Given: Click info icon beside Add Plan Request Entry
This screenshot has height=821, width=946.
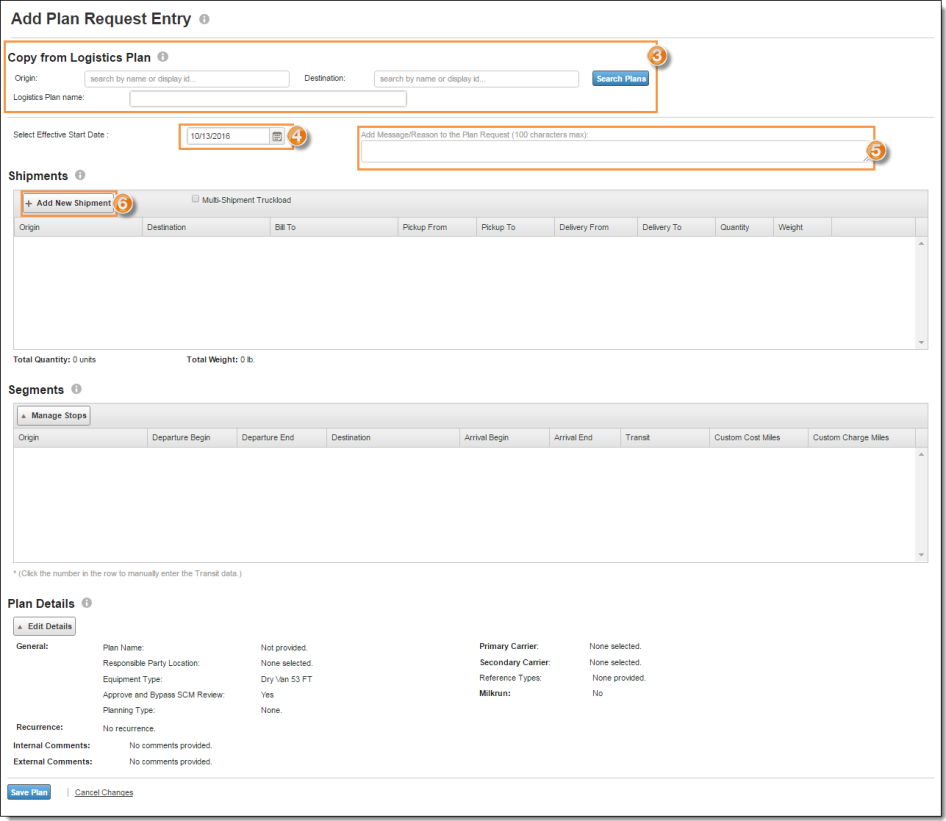Looking at the screenshot, I should pos(204,19).
